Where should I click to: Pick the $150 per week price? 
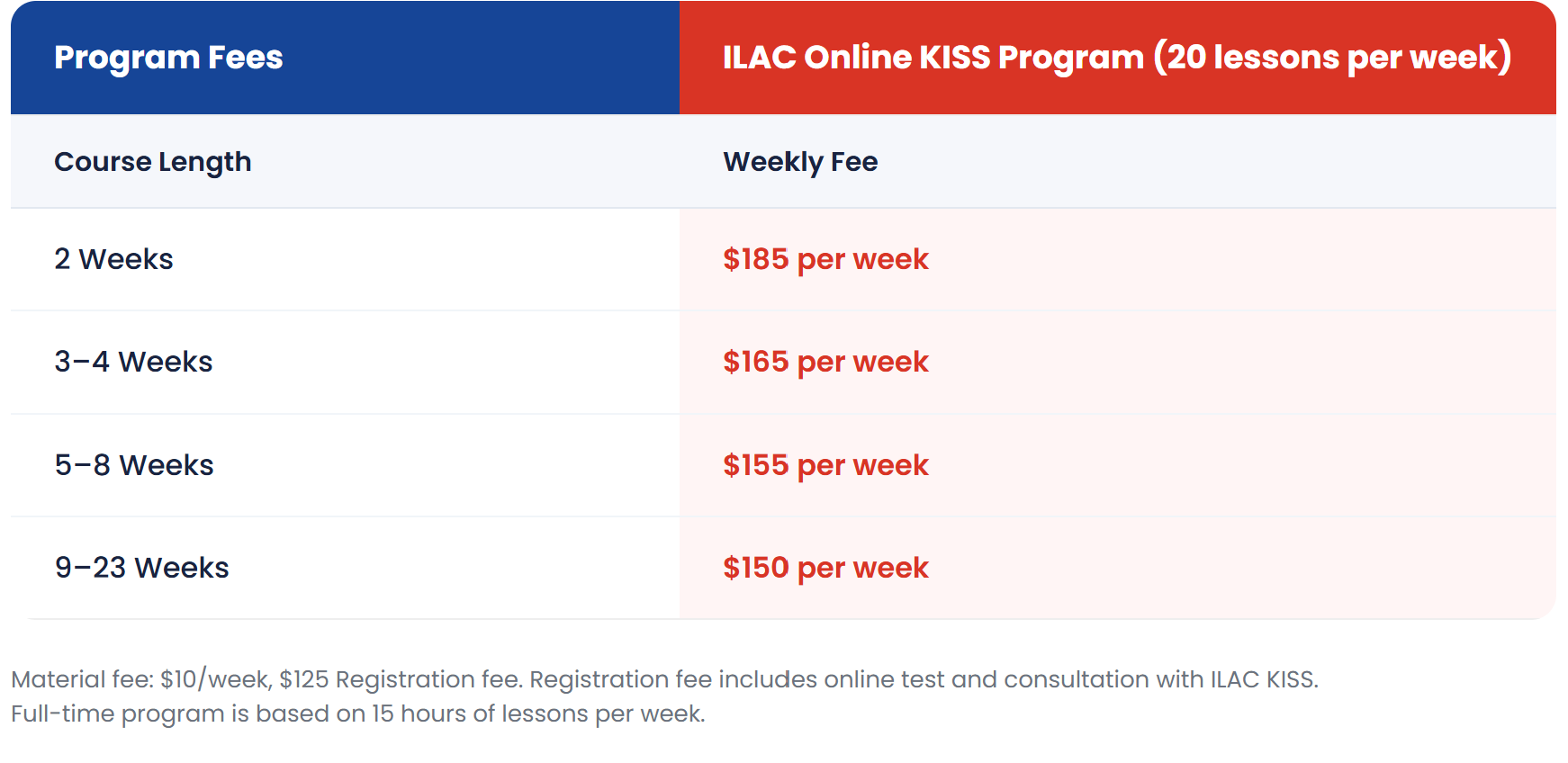pos(825,568)
